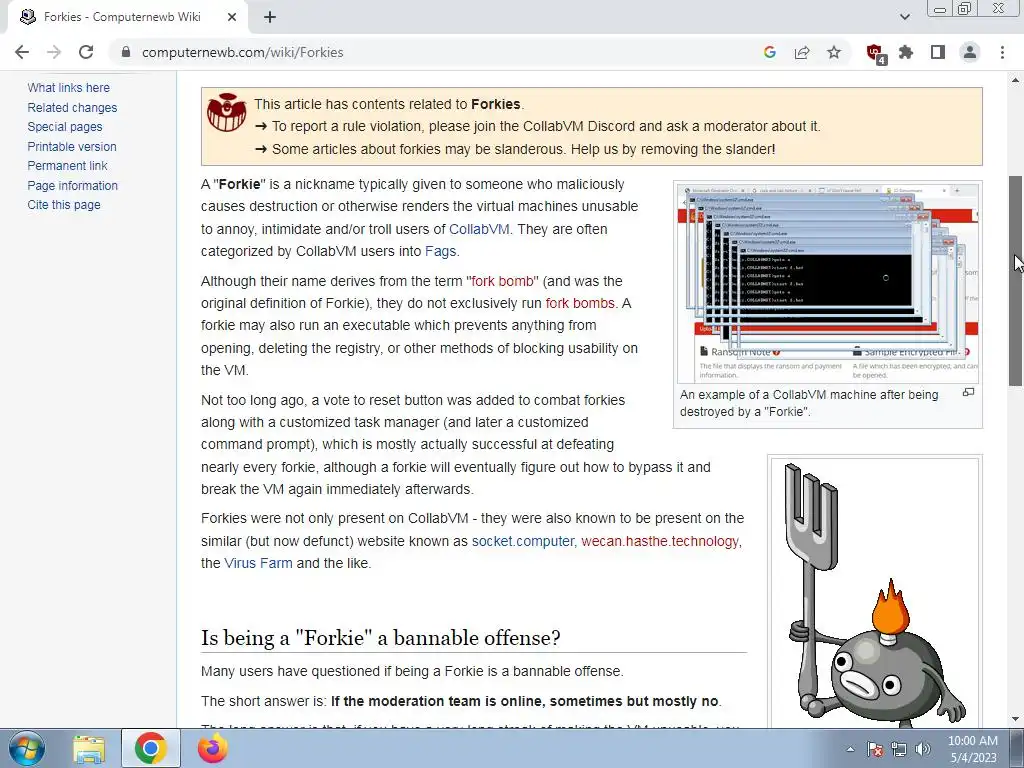Click the Forkies notice banner icon
This screenshot has width=1024, height=768.
[227, 112]
